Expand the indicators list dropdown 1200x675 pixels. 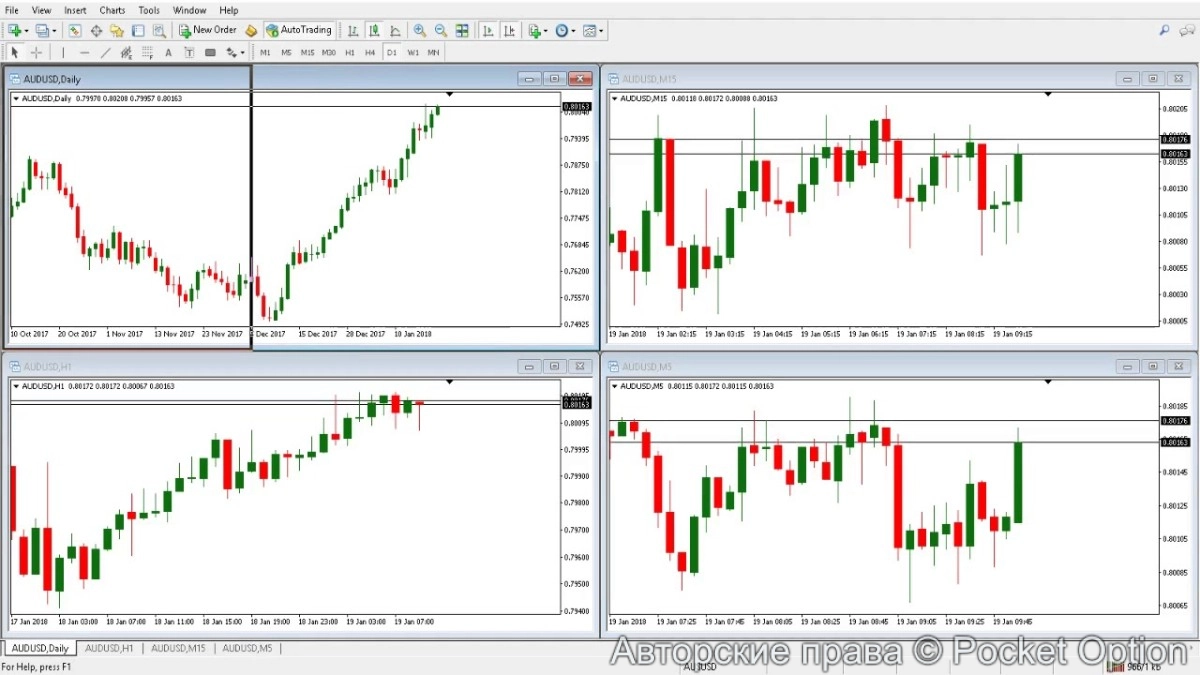coord(545,31)
